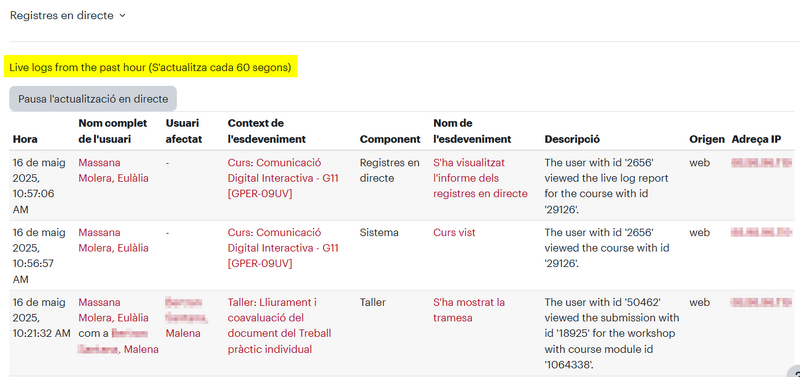The image size is (800, 377).
Task: Click the Hora column header
Action: point(25,139)
